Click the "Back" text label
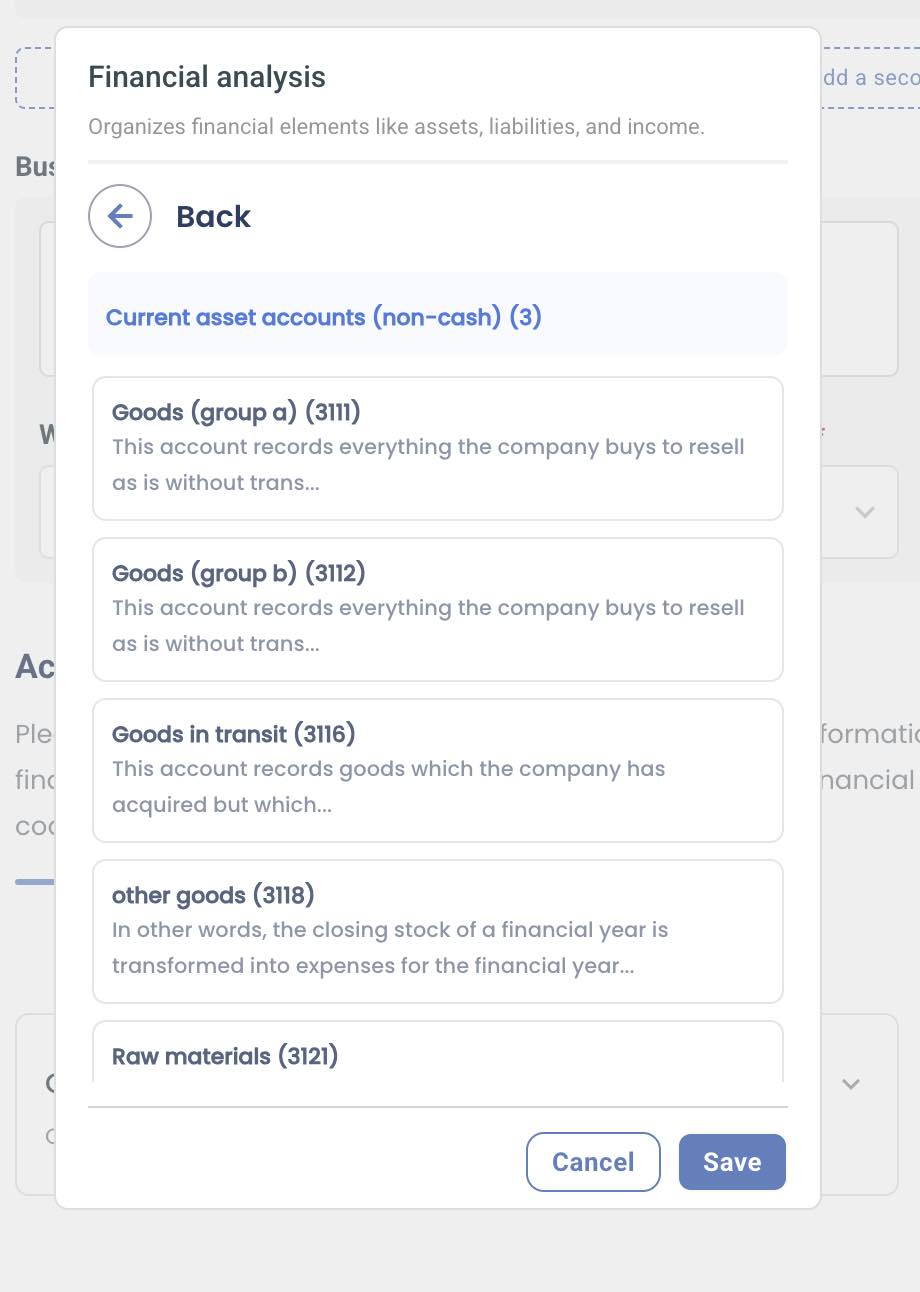This screenshot has width=920, height=1292. [213, 217]
